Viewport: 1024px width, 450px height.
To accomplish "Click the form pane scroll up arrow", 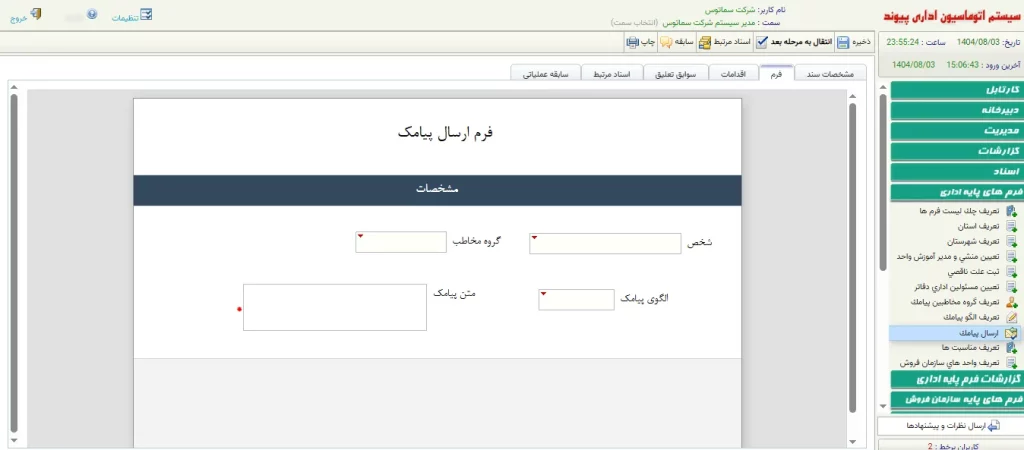I will pyautogui.click(x=852, y=97).
